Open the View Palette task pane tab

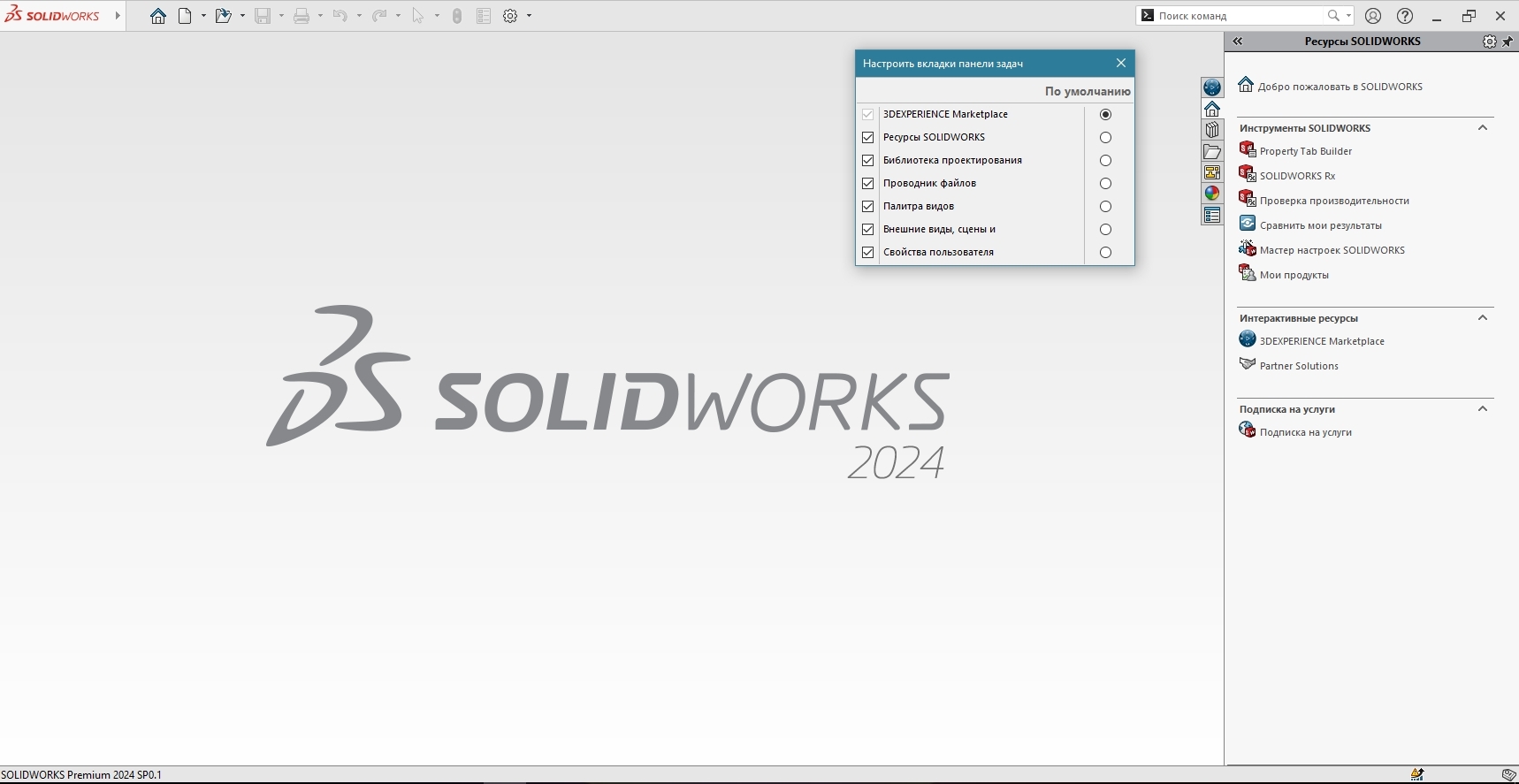(x=1212, y=172)
